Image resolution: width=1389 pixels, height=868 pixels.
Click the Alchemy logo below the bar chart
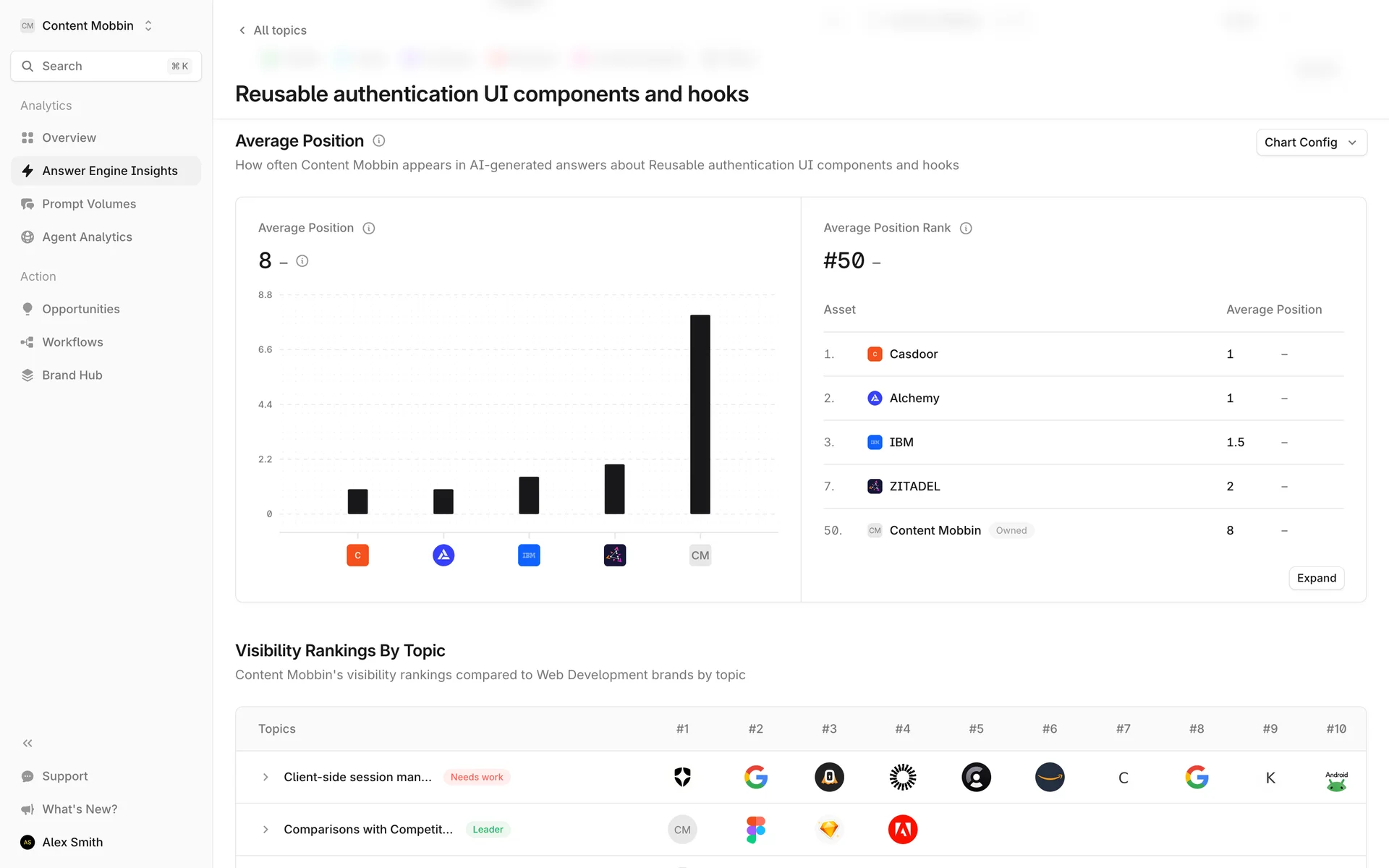pos(443,556)
